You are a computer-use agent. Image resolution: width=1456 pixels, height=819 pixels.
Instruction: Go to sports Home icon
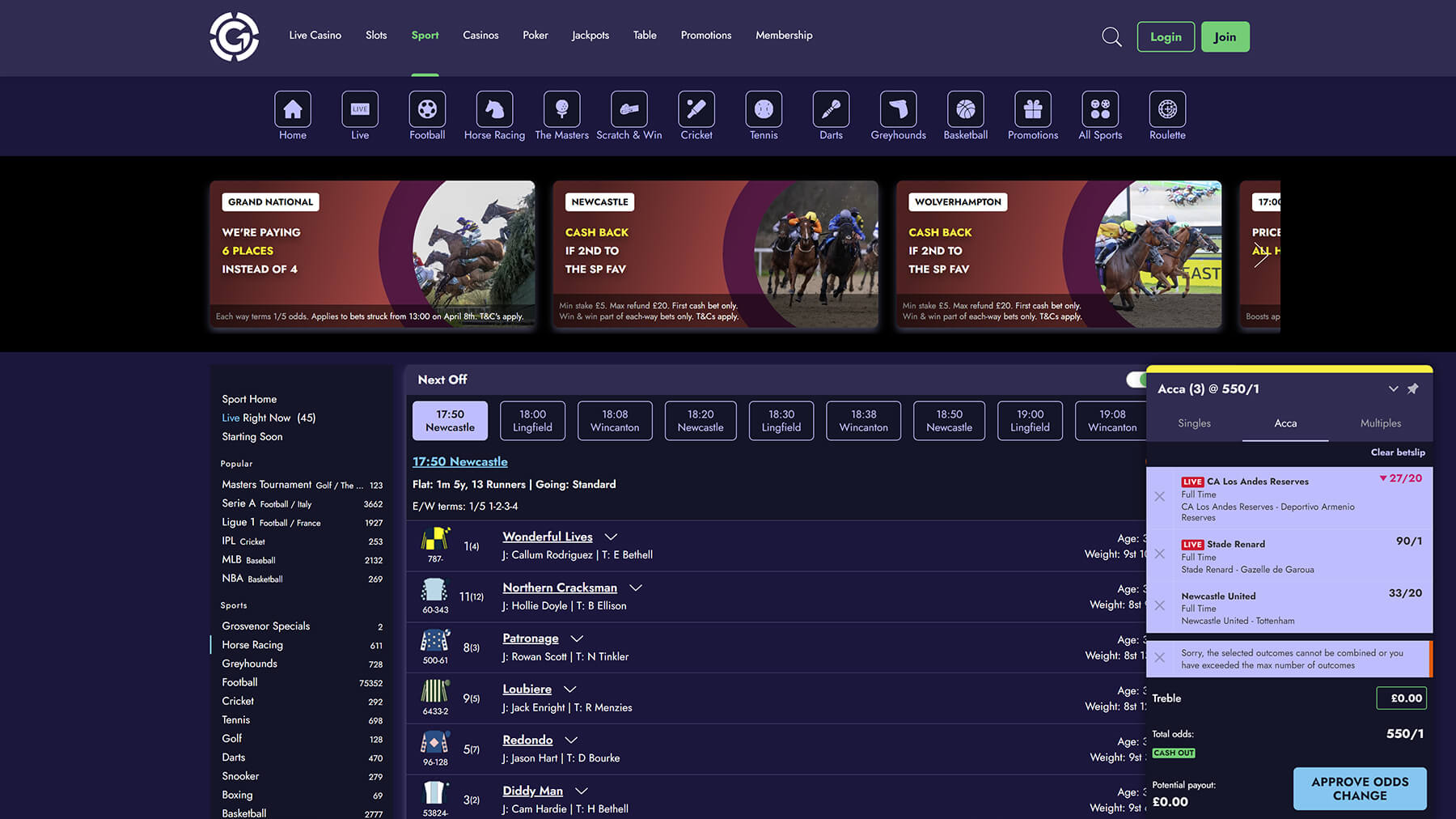pos(293,109)
